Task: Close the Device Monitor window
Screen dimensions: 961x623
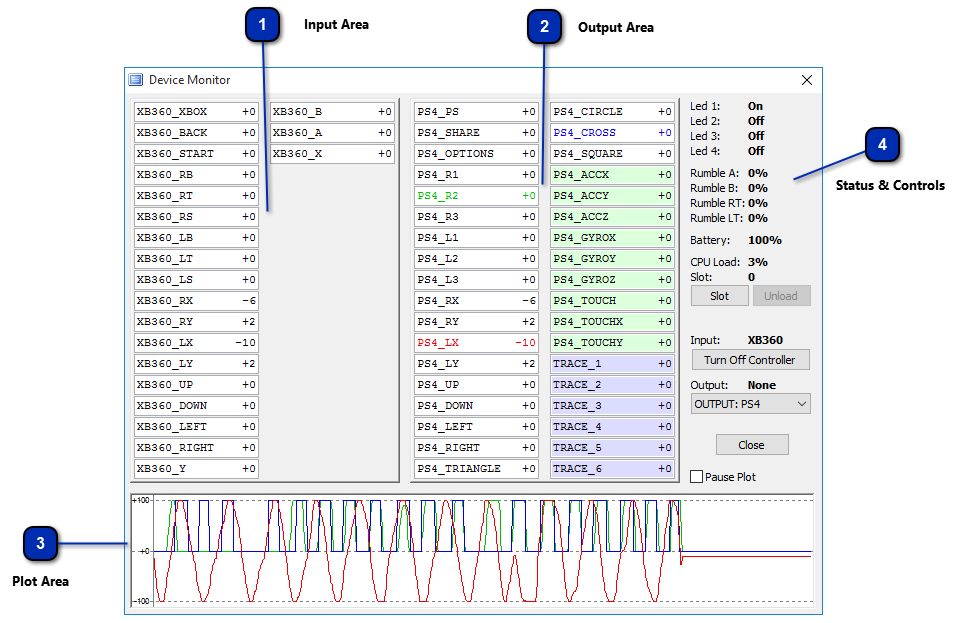Action: click(807, 80)
